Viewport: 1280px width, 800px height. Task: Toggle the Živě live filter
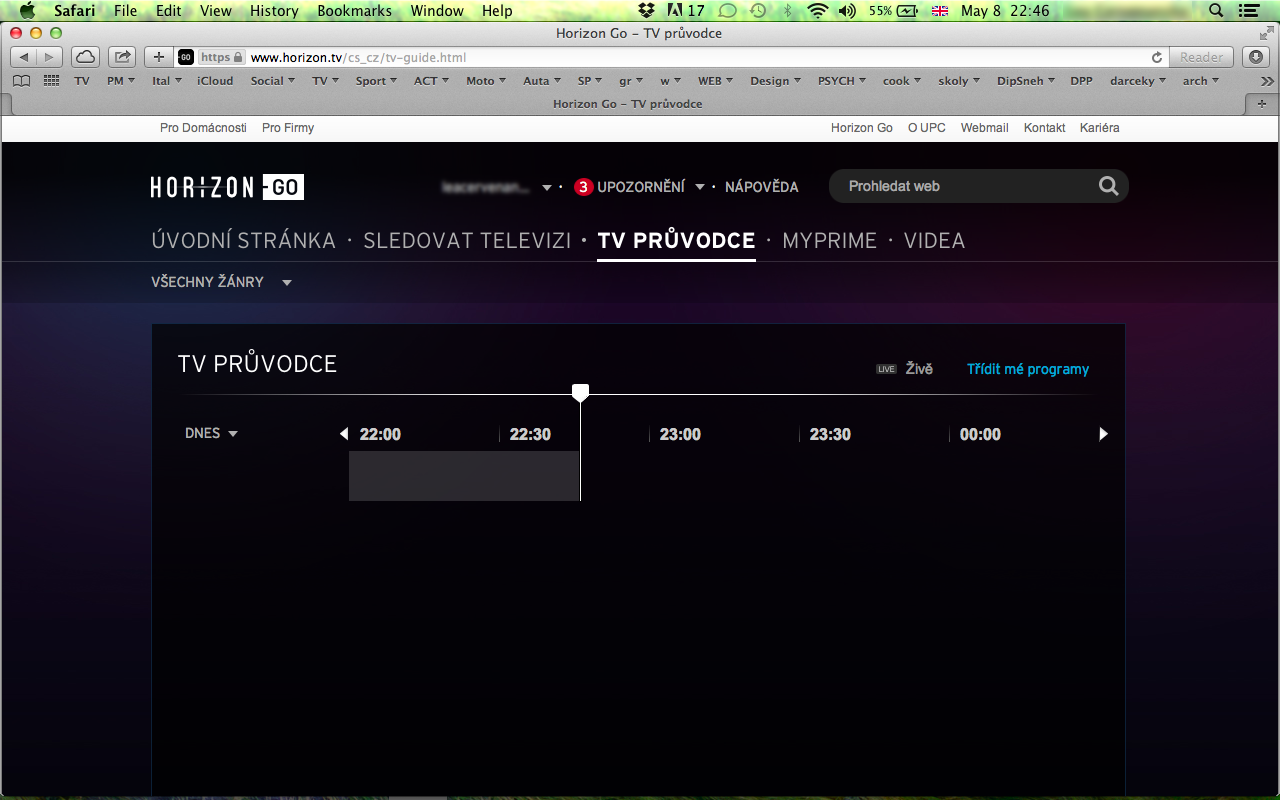click(x=905, y=369)
